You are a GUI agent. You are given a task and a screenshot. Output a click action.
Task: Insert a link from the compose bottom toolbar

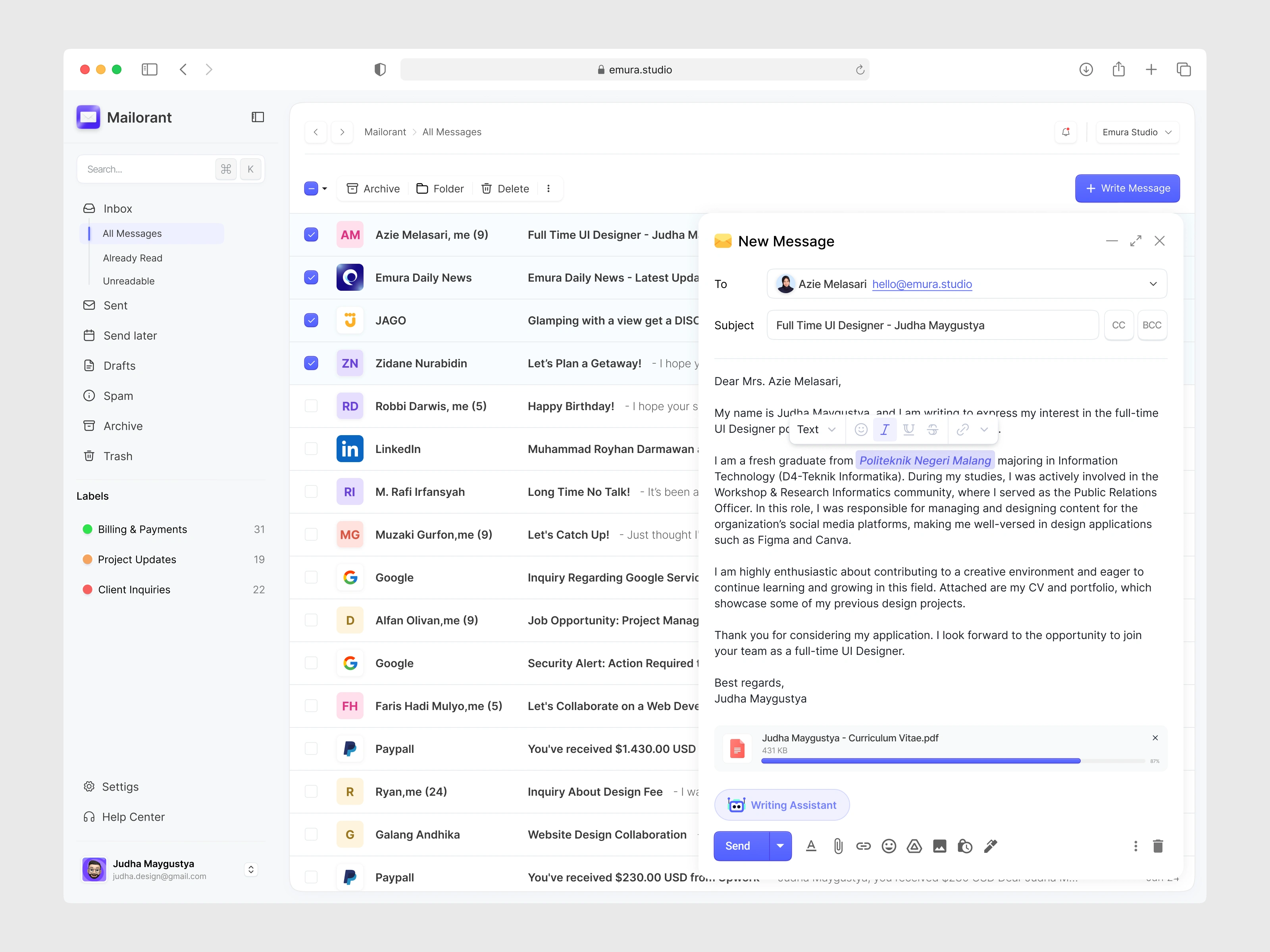pos(864,846)
